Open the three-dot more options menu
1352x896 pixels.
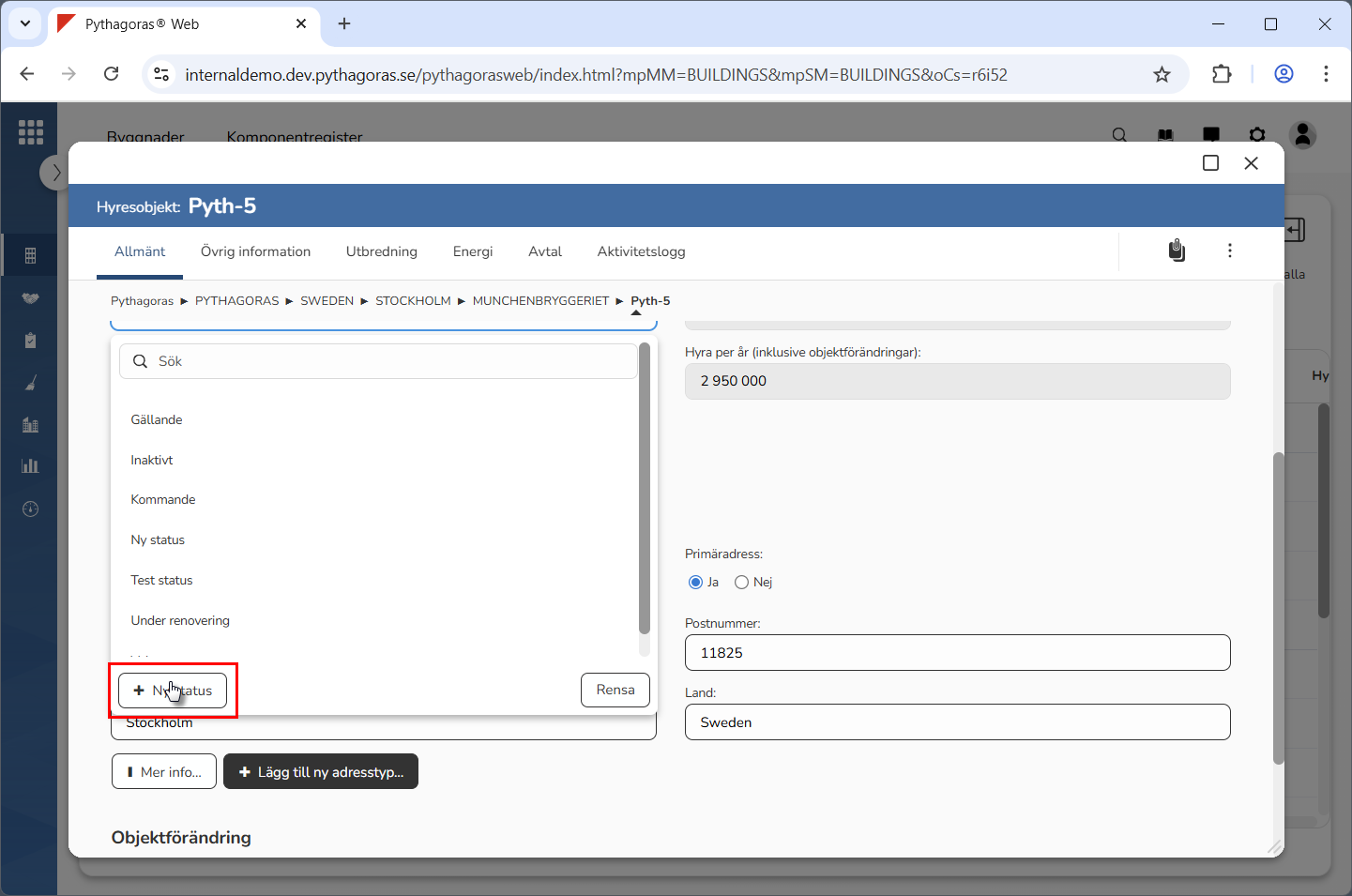pos(1229,251)
